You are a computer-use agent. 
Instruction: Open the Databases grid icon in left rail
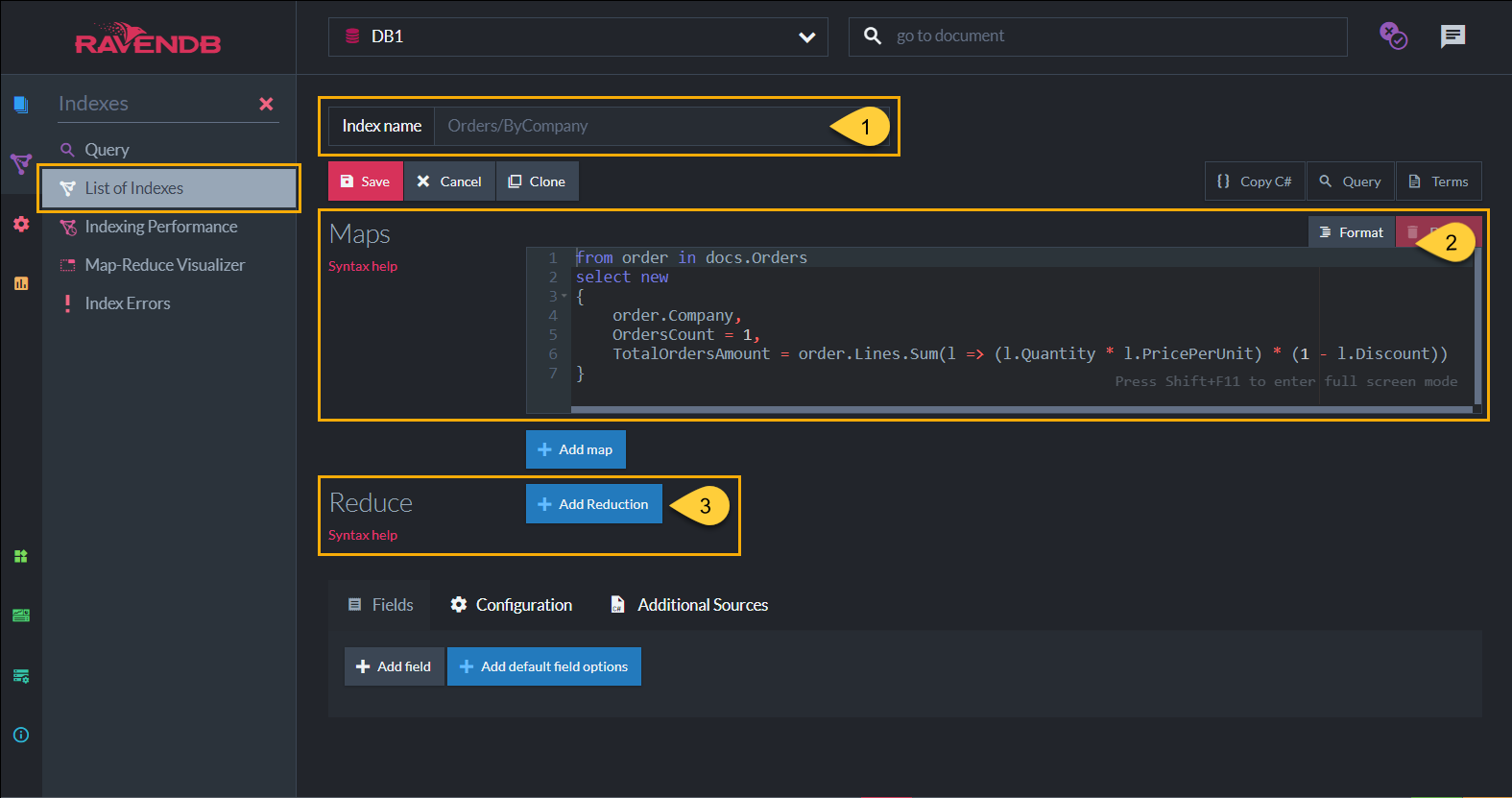point(20,556)
